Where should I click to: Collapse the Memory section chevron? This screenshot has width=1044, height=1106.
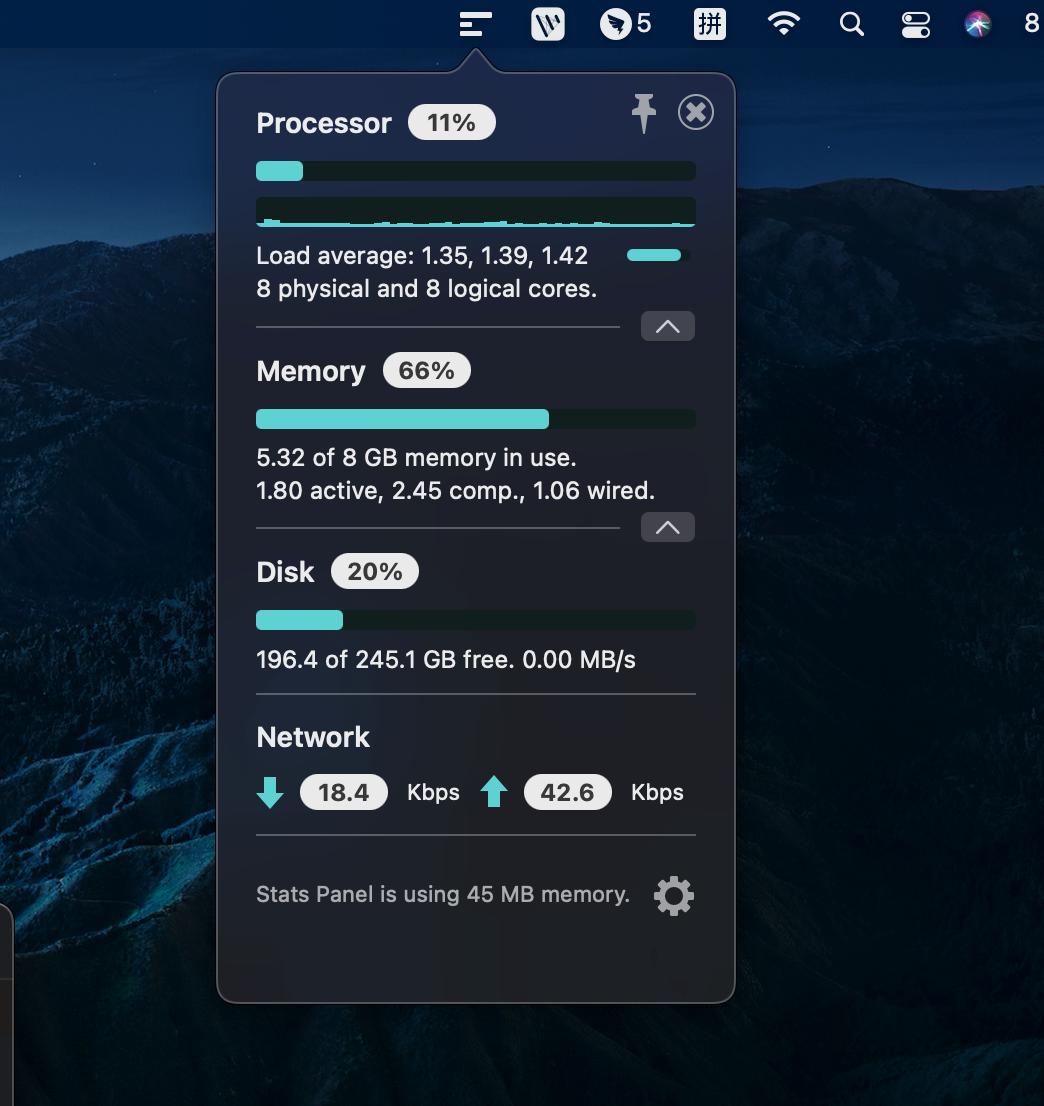667,528
